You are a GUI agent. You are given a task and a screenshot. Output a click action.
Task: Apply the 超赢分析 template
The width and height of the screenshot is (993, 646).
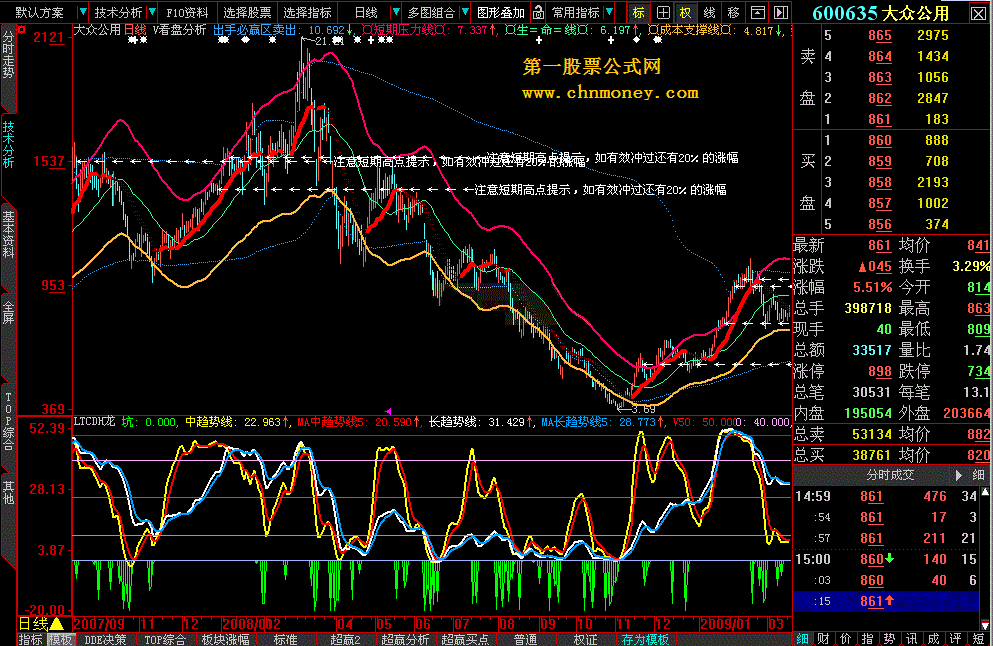(405, 640)
